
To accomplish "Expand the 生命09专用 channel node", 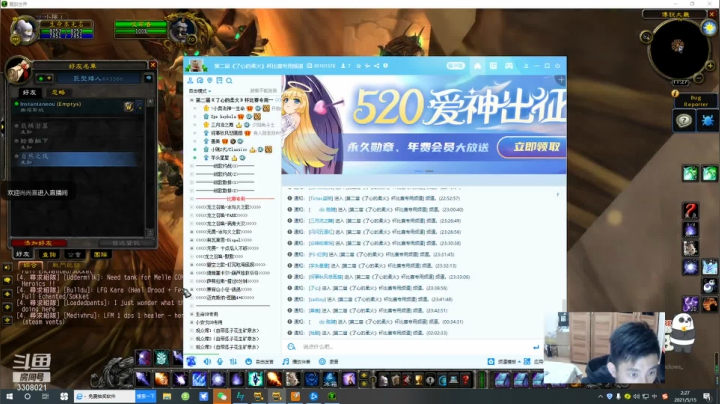I will point(191,314).
